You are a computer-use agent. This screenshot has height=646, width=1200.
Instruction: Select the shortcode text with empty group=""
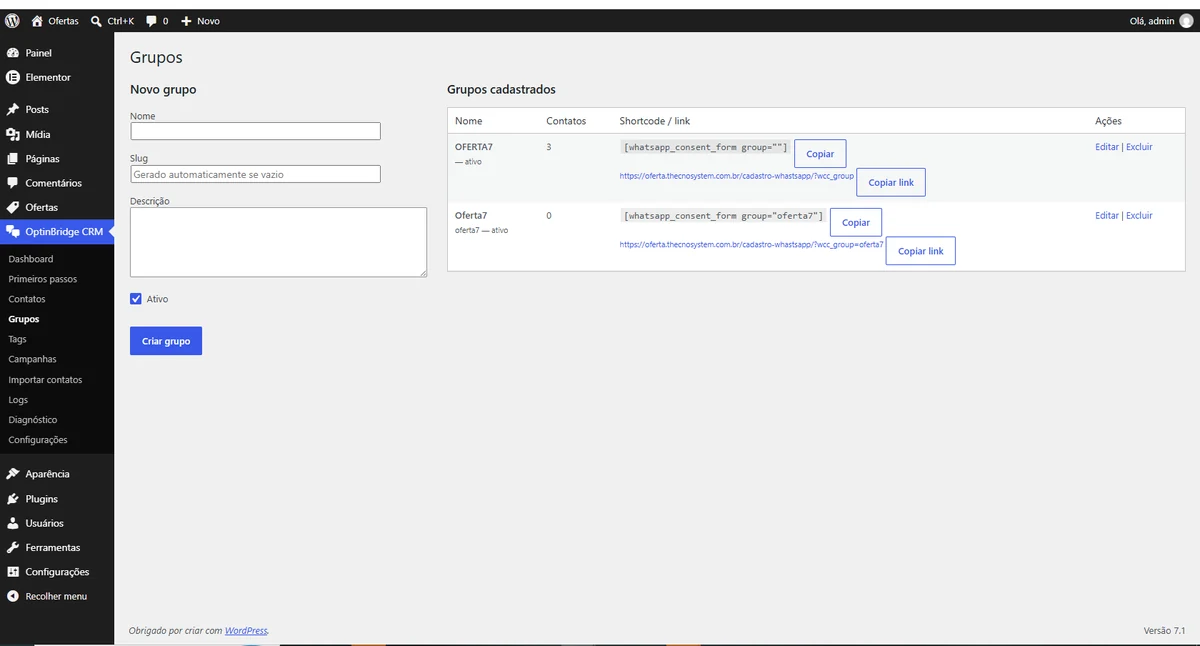coord(705,147)
